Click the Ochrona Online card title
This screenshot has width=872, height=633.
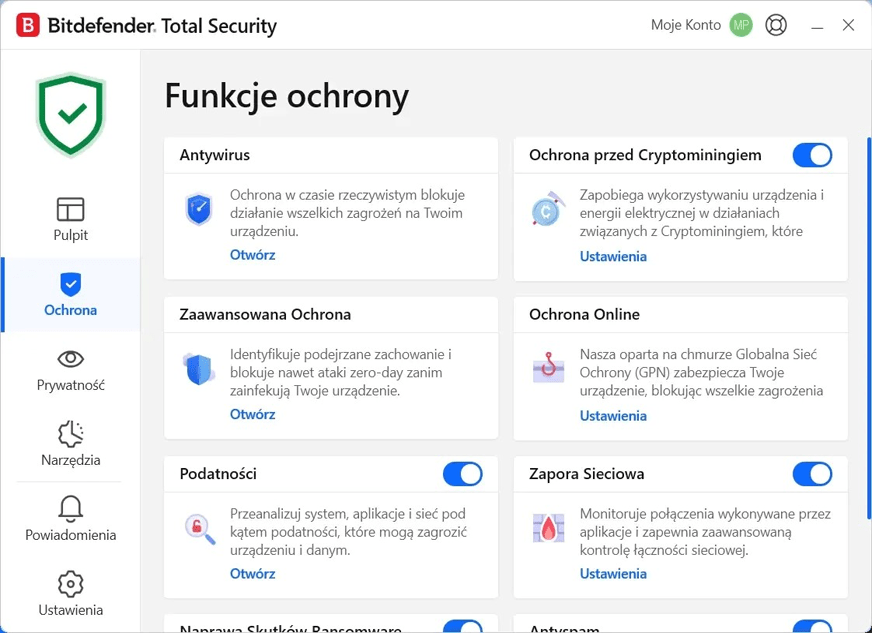pyautogui.click(x=584, y=315)
